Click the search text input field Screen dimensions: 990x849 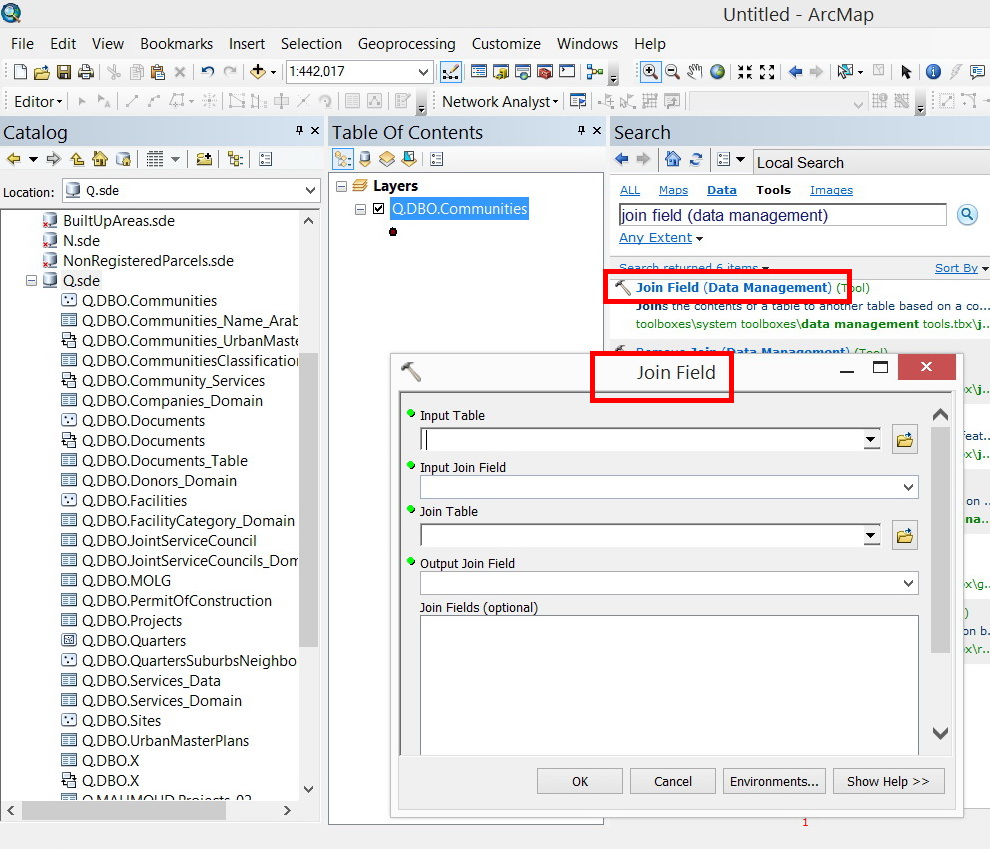782,215
